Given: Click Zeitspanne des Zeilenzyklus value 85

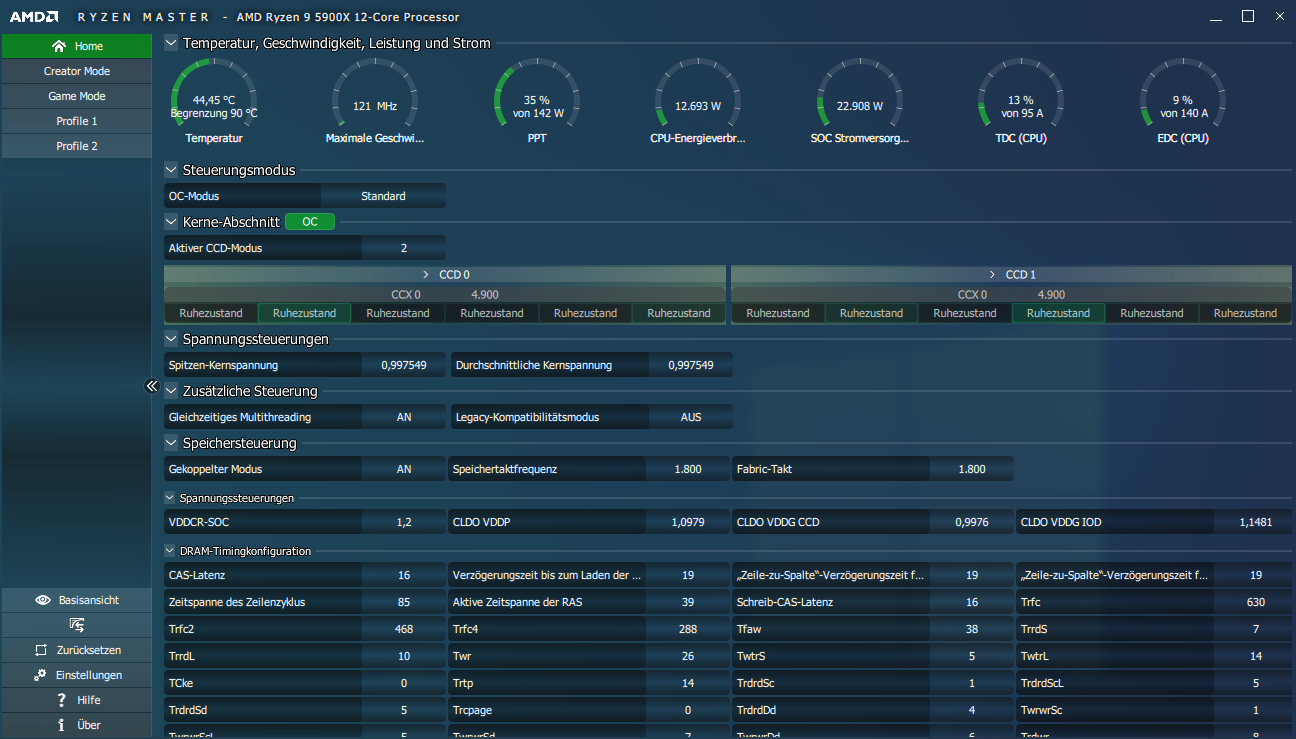Looking at the screenshot, I should pos(404,602).
